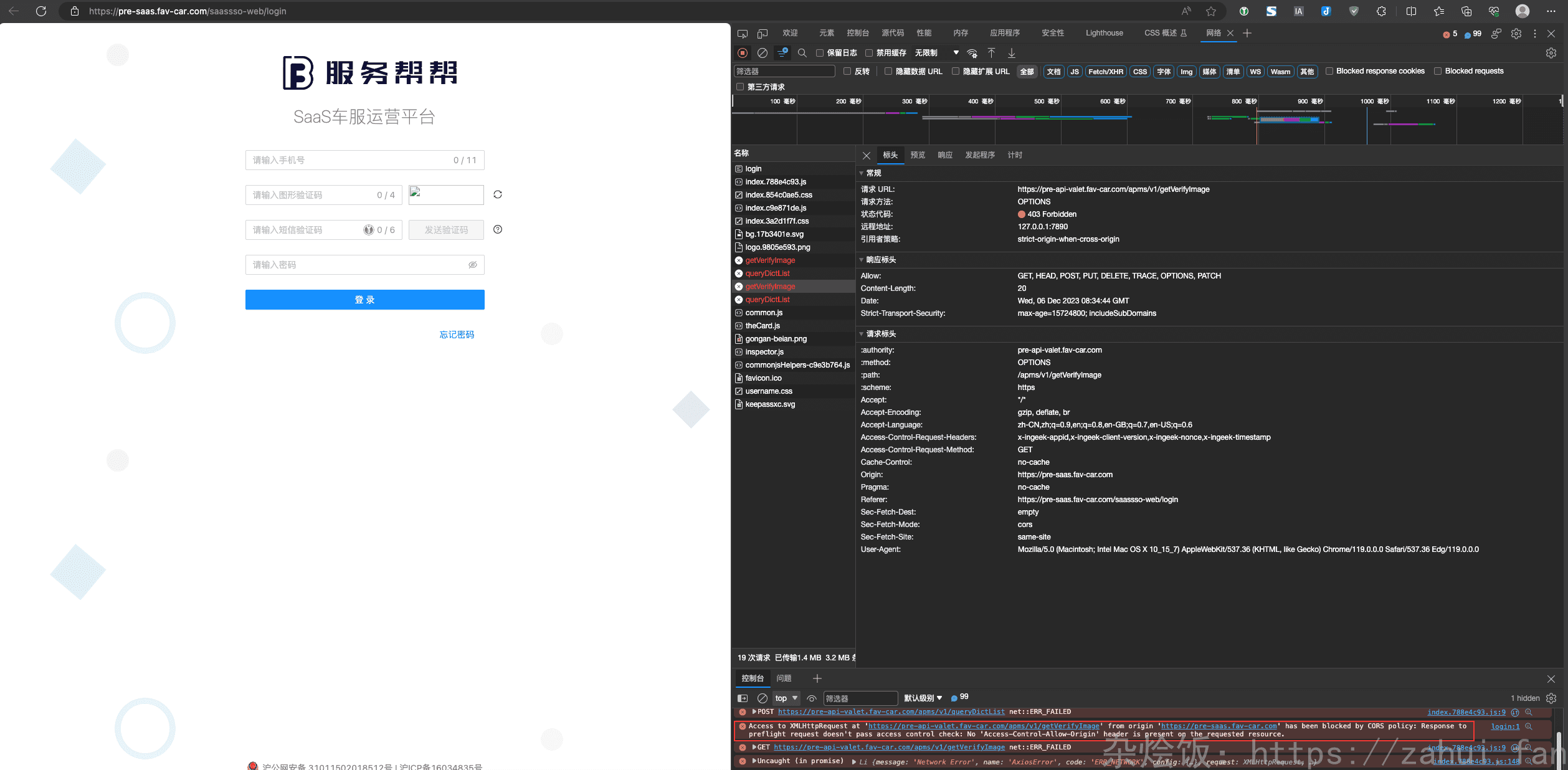
Task: Open the network search magnifier icon
Action: pos(802,53)
